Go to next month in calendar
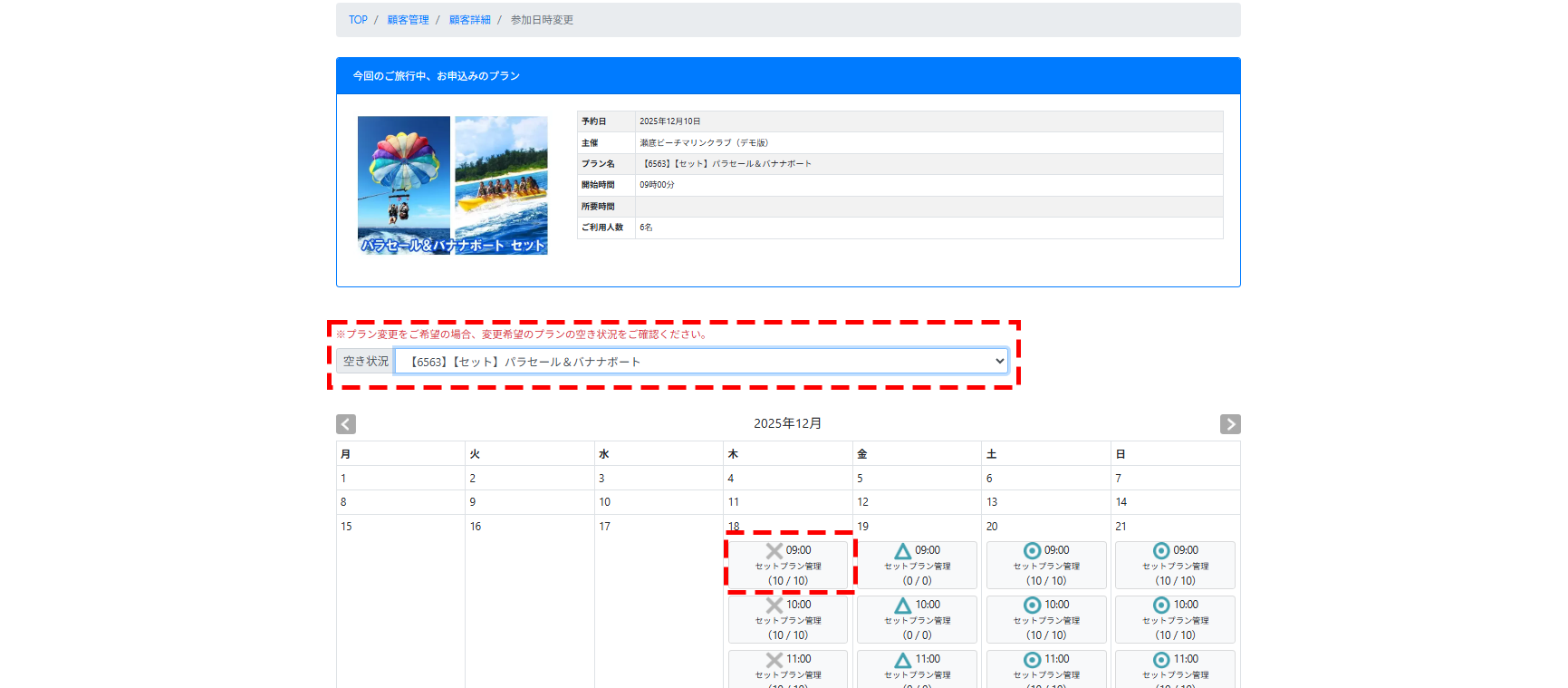This screenshot has height=688, width=1568. click(1229, 424)
